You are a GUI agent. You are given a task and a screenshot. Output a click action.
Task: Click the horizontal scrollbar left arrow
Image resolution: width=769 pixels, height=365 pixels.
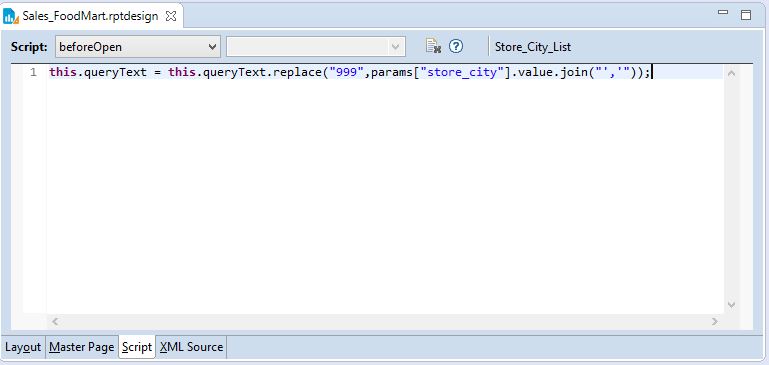(x=54, y=321)
